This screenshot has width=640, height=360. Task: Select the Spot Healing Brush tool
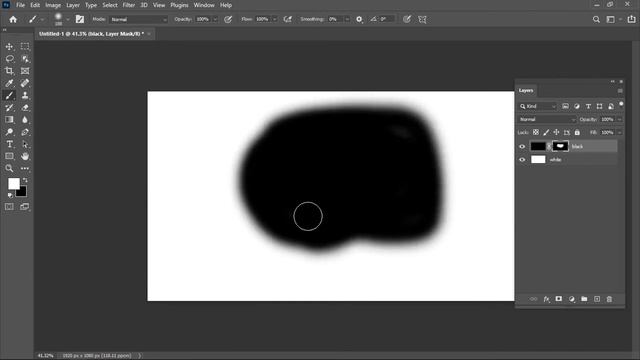click(25, 83)
